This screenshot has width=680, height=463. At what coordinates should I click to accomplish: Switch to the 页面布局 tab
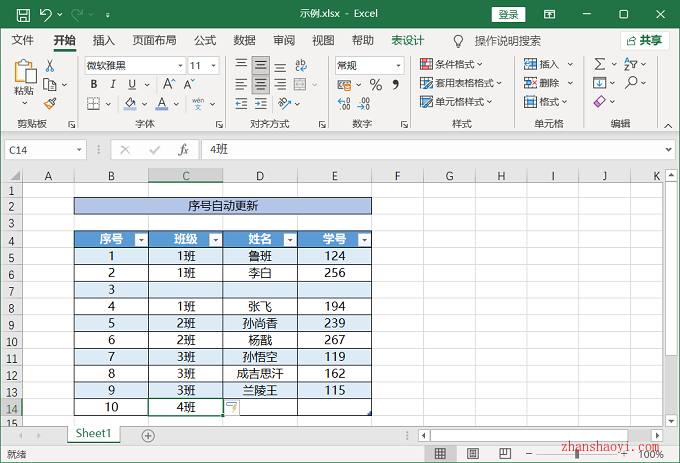click(154, 40)
